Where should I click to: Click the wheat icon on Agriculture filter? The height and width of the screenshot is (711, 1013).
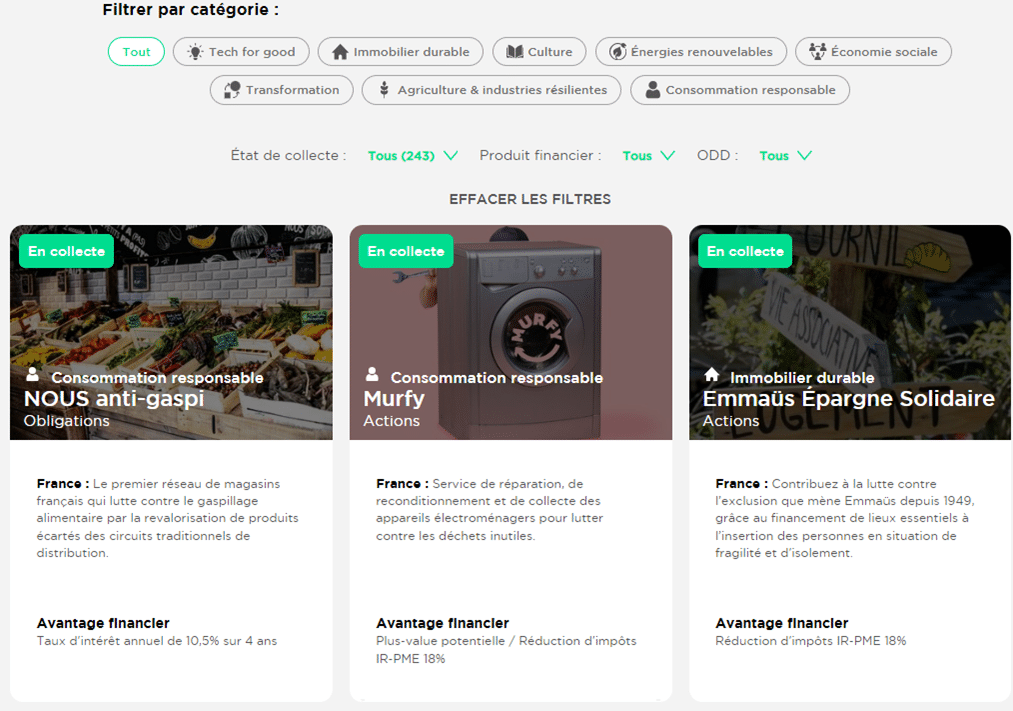384,90
